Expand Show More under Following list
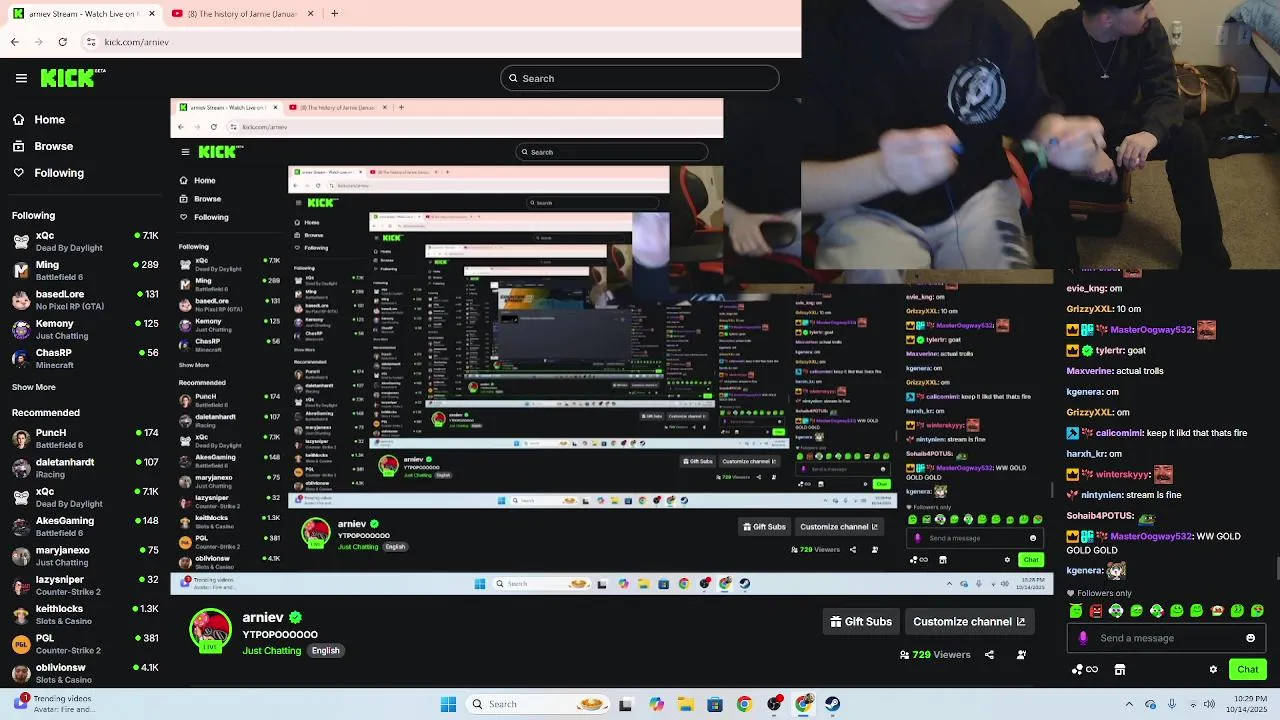Image resolution: width=1280 pixels, height=720 pixels. coord(34,387)
